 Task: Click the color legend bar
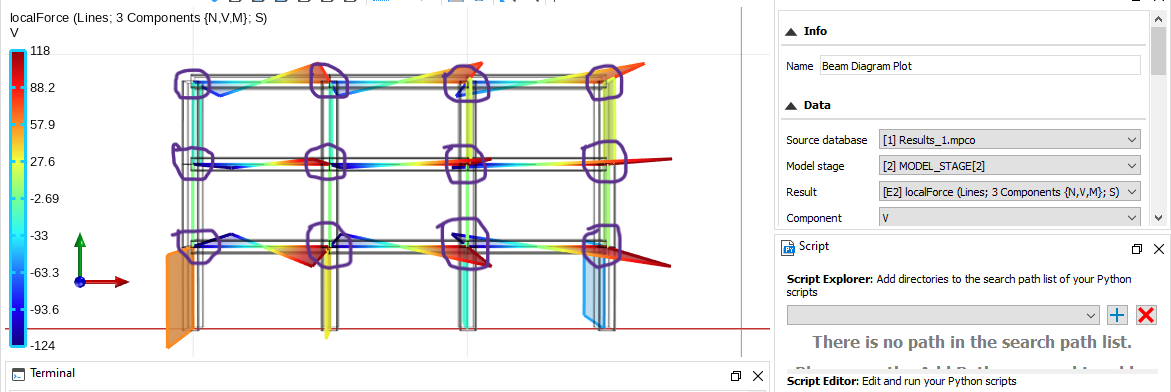click(18, 198)
